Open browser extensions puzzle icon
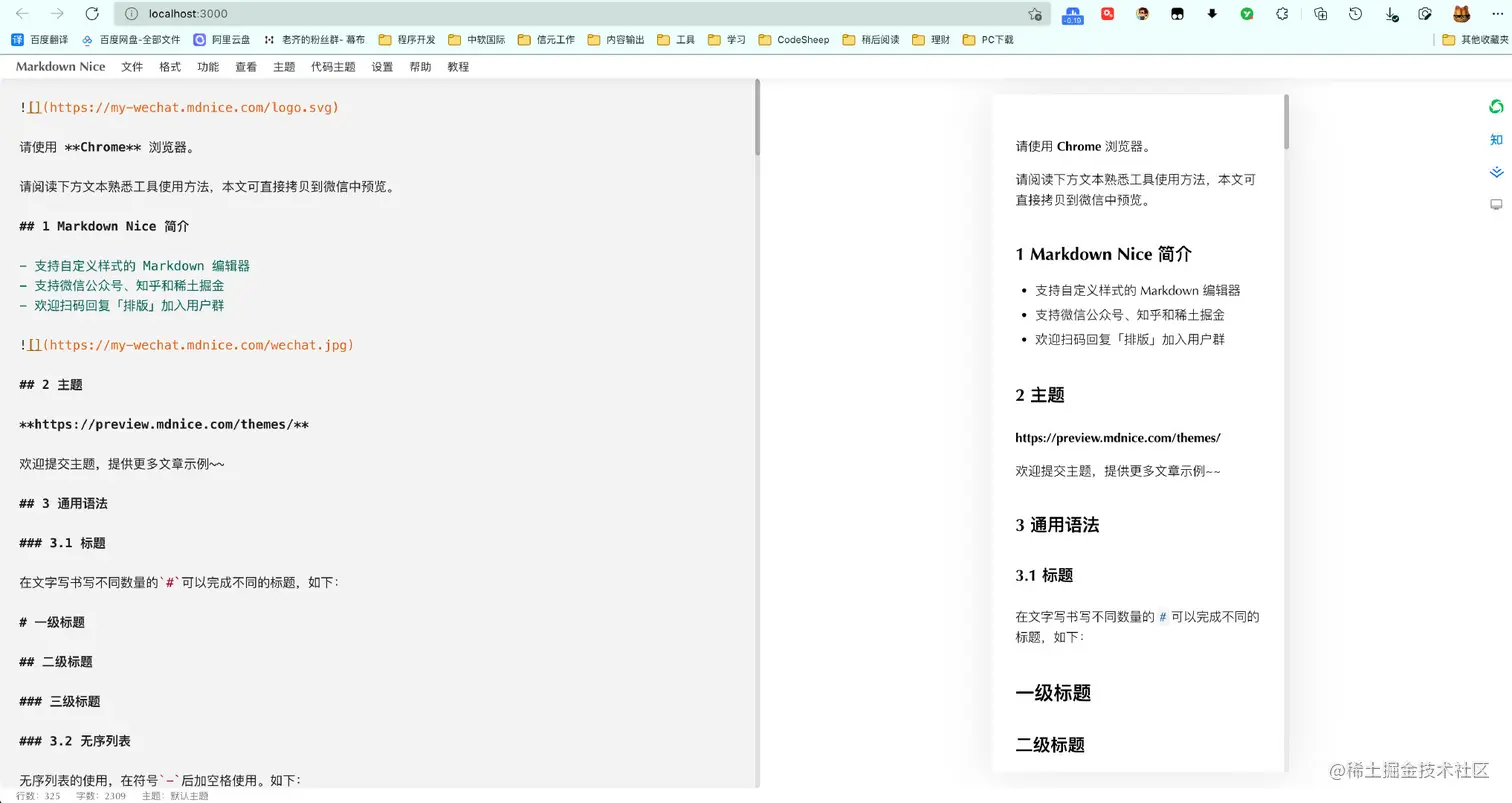1512x803 pixels. pyautogui.click(x=1282, y=14)
